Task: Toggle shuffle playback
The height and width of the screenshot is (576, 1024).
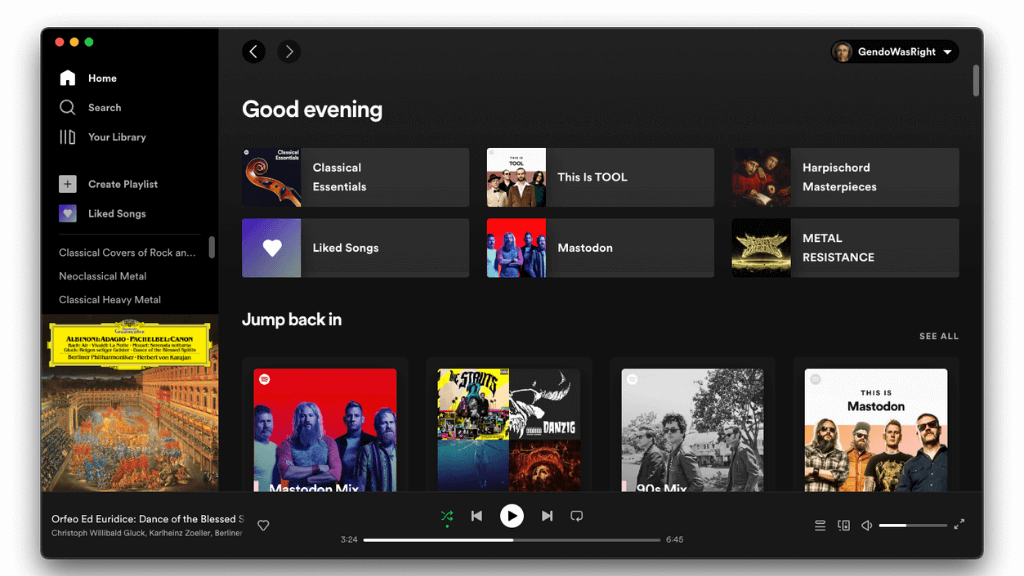Action: pos(447,517)
